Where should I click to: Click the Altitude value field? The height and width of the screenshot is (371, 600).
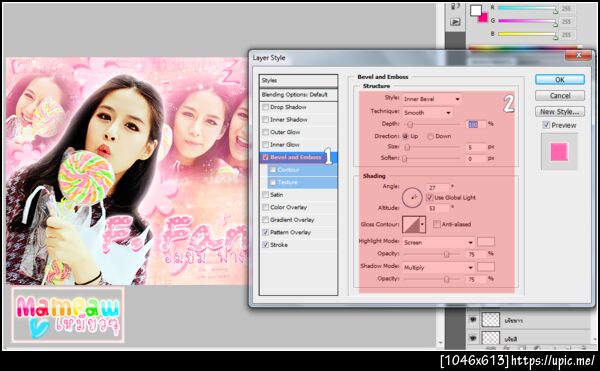click(438, 208)
